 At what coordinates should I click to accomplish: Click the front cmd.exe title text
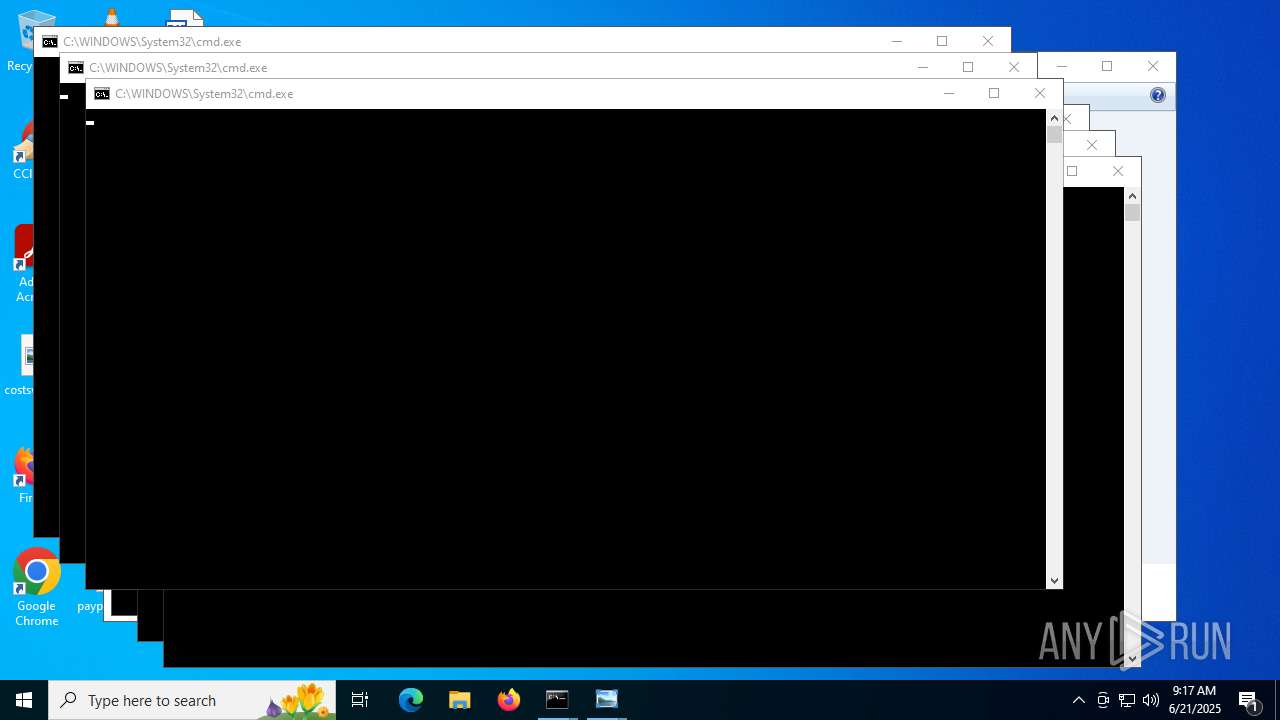point(204,94)
